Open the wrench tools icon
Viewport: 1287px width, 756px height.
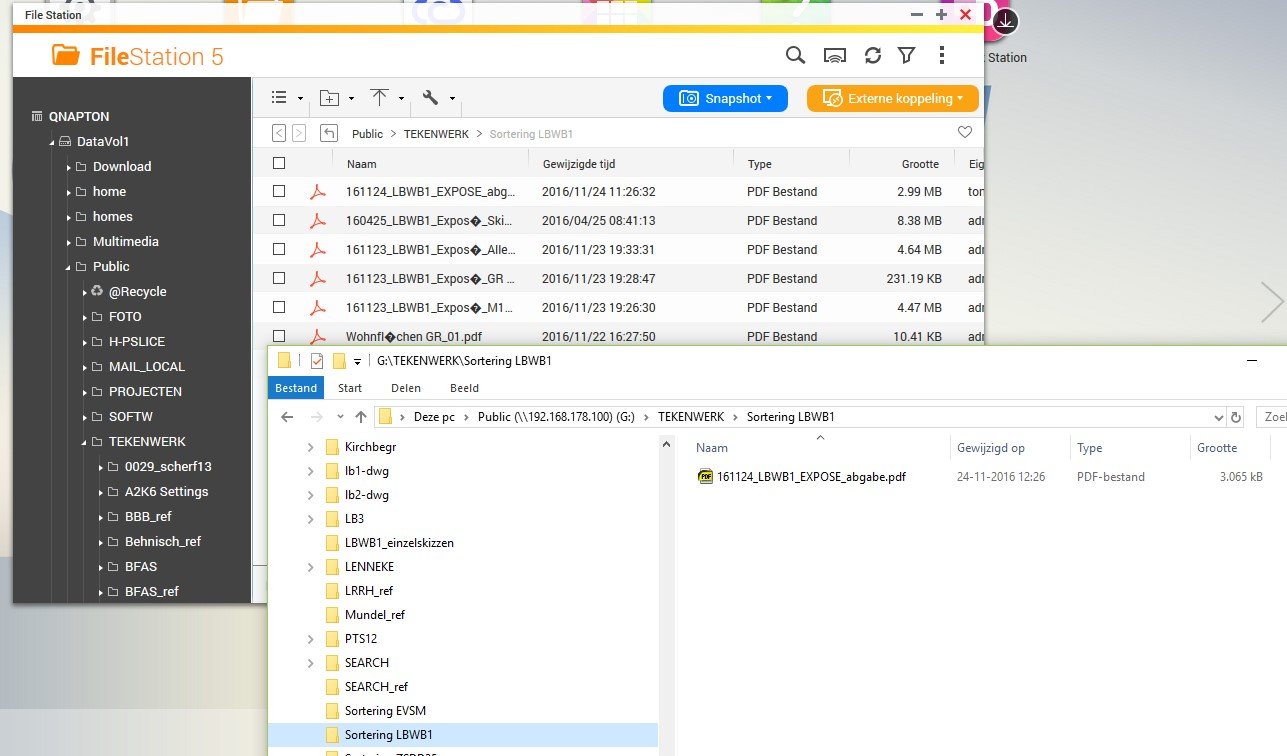(431, 98)
